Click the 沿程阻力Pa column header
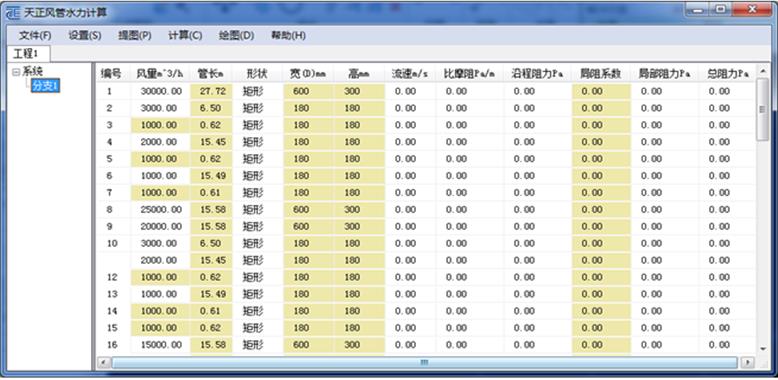778x380 pixels. click(x=538, y=74)
